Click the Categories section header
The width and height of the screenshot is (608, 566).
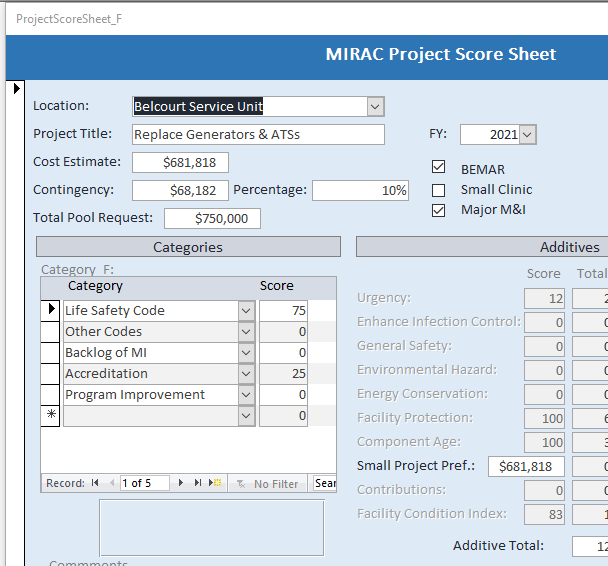188,247
